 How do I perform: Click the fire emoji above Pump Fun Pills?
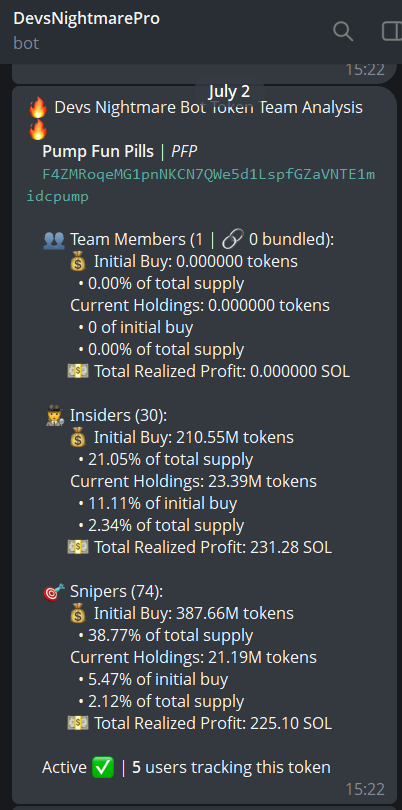coord(38,130)
